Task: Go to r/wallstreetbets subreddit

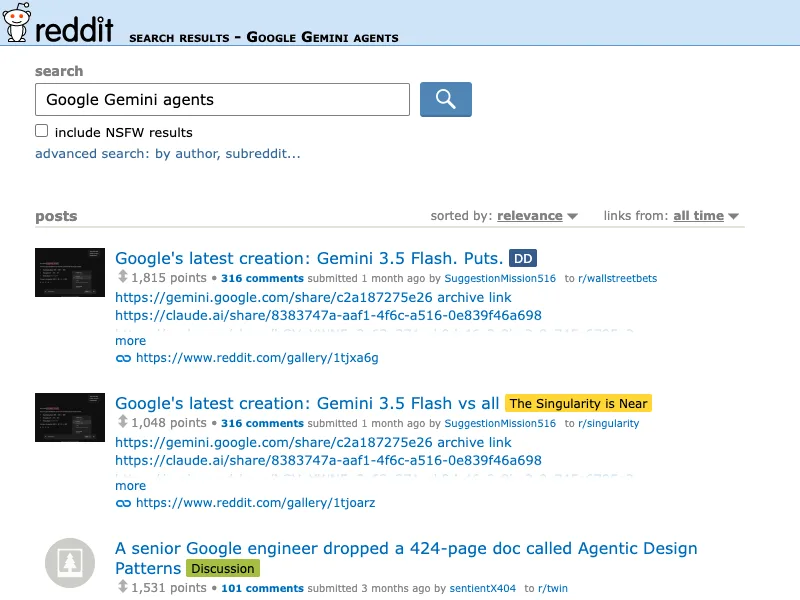Action: tap(617, 279)
